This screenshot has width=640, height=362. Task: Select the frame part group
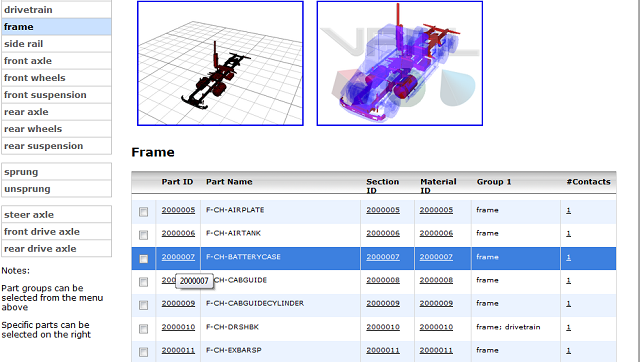pyautogui.click(x=56, y=27)
